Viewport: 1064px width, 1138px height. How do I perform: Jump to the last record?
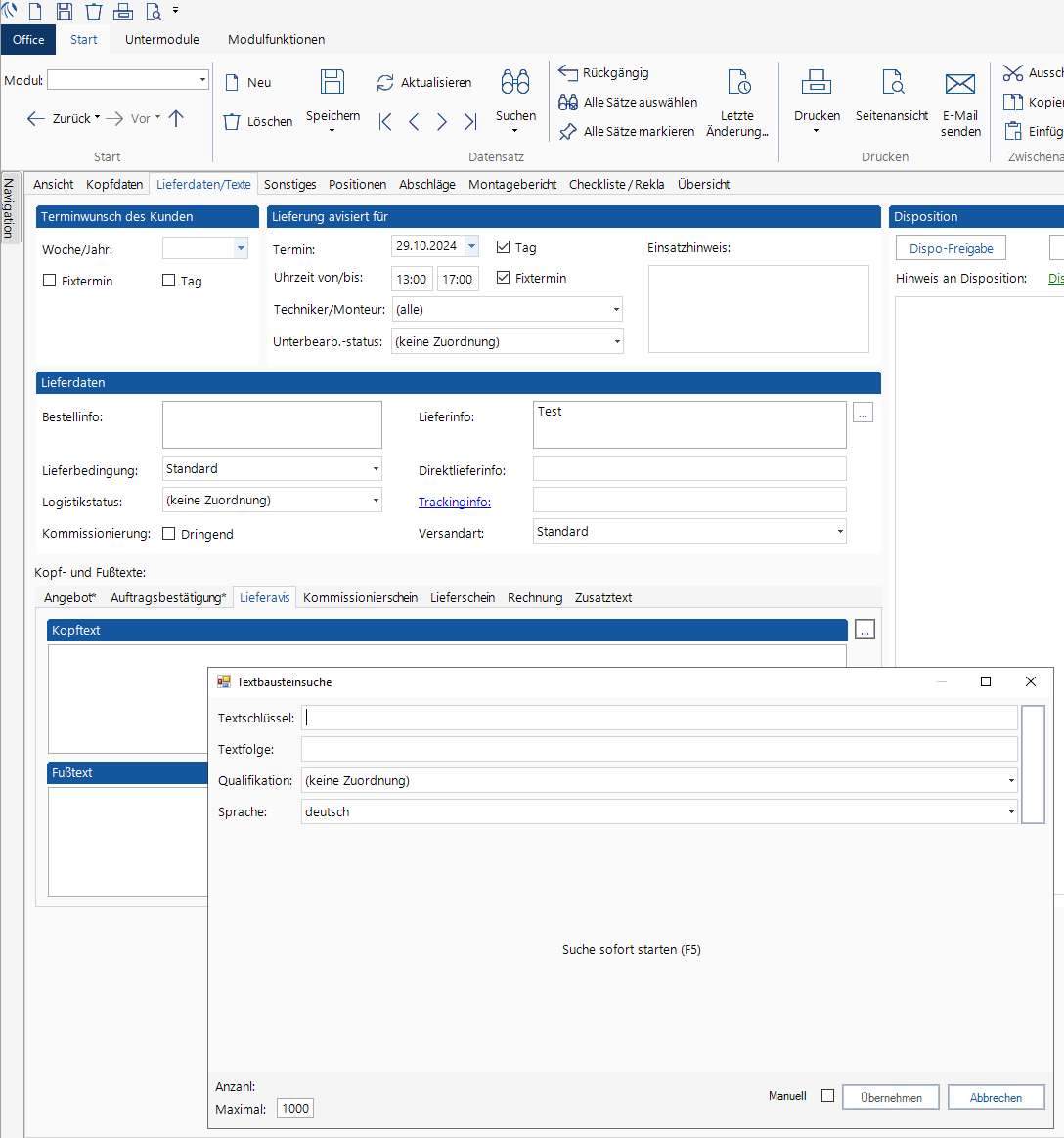[x=470, y=122]
